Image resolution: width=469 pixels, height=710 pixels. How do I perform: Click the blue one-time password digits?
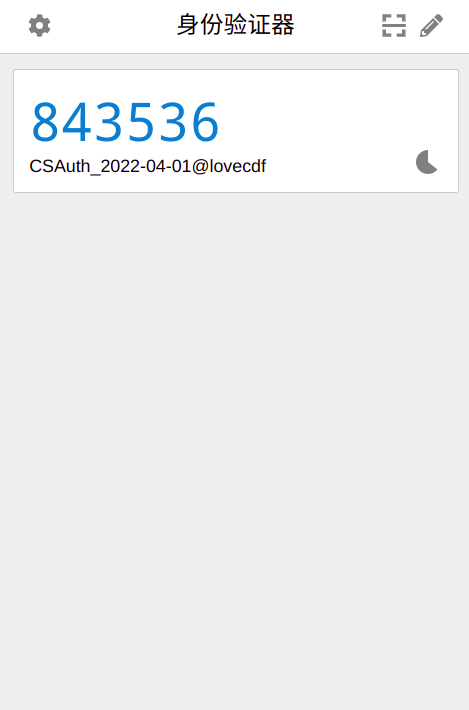pos(125,122)
